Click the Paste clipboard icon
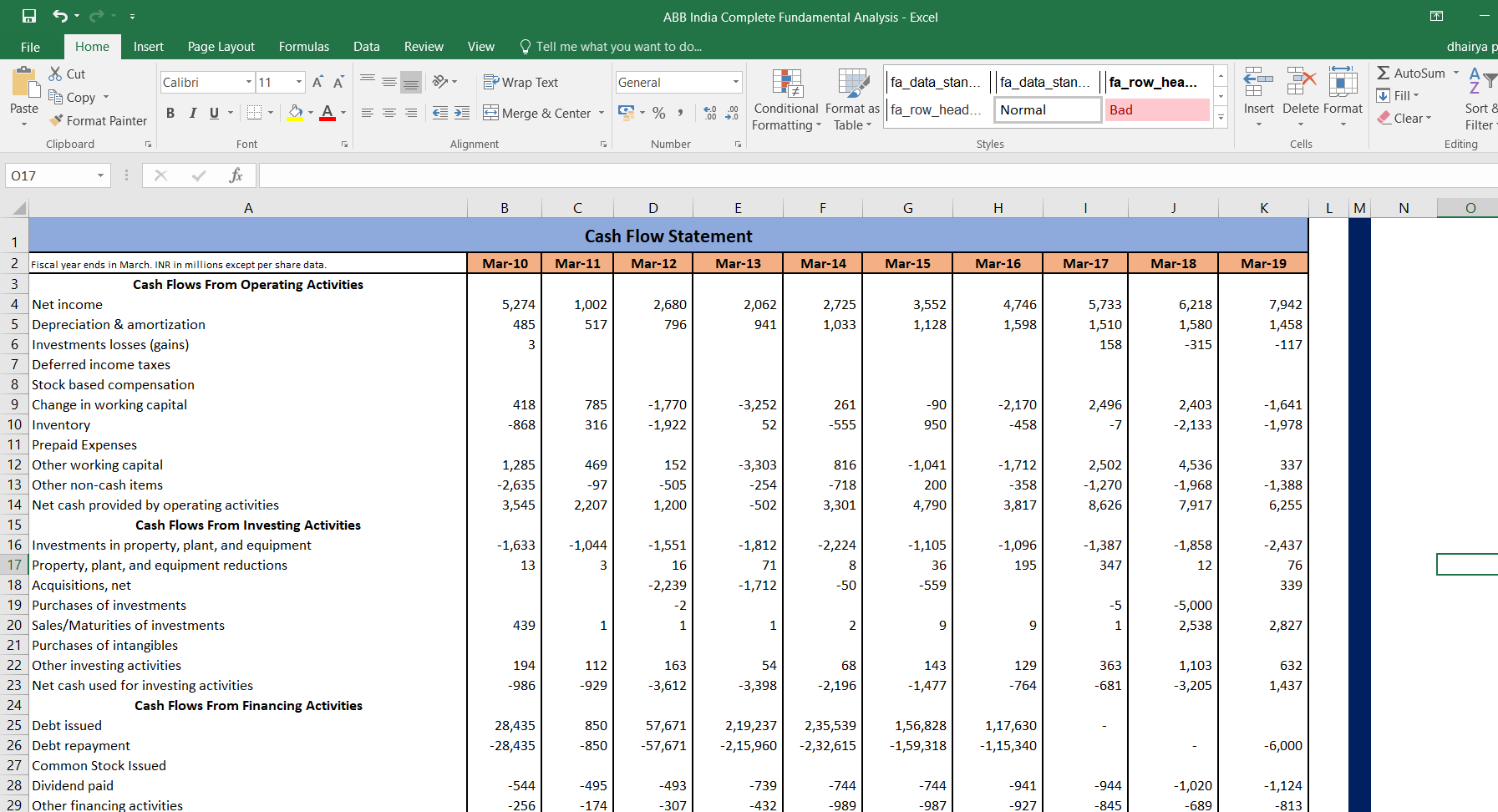The image size is (1498, 812). coord(24,83)
